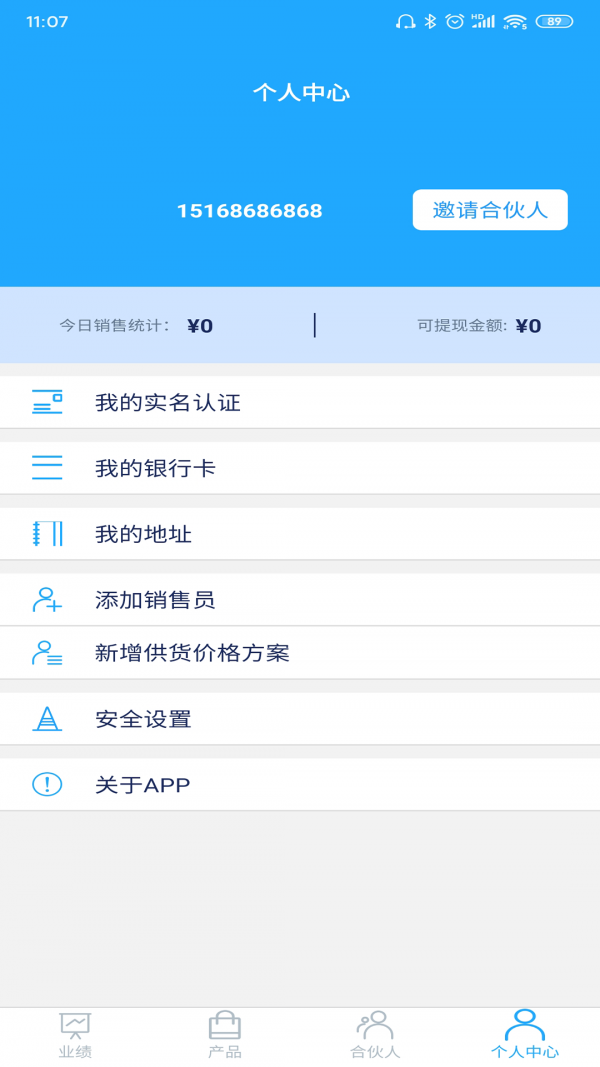Screen dimensions: 600x1067
Task: Tap the 今日销售统计 label
Action: tap(115, 325)
